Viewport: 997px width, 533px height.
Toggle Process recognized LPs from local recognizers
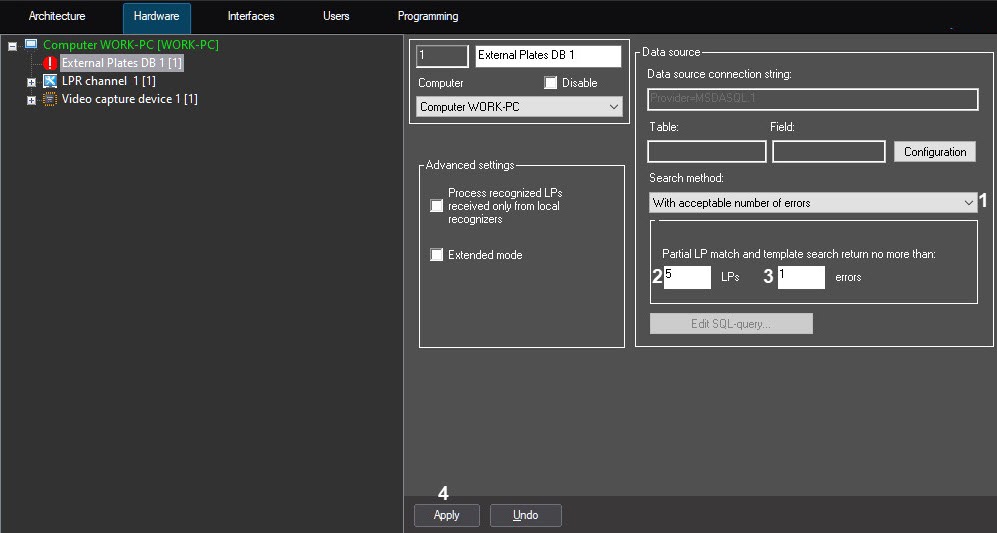(x=436, y=206)
